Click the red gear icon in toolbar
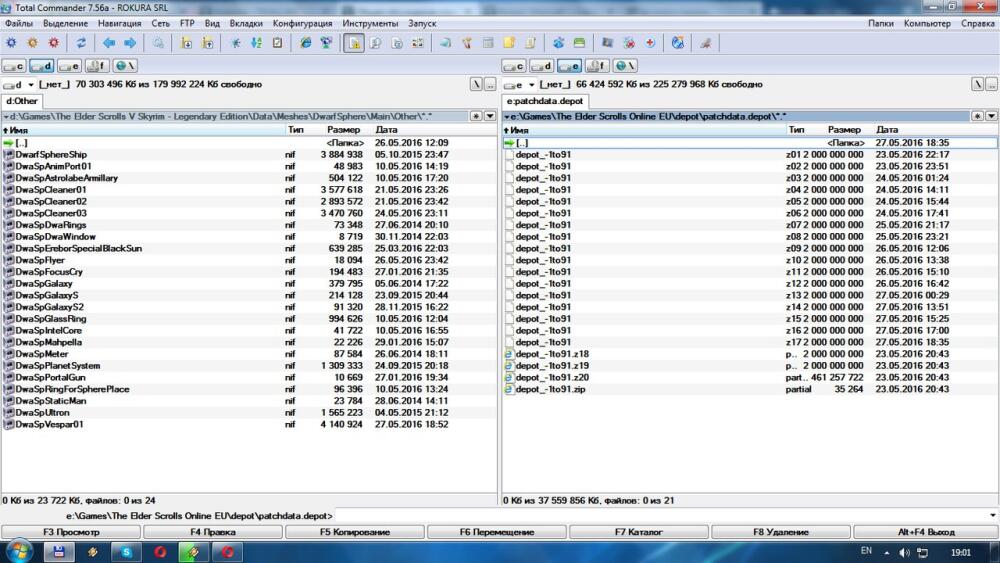 (54, 43)
